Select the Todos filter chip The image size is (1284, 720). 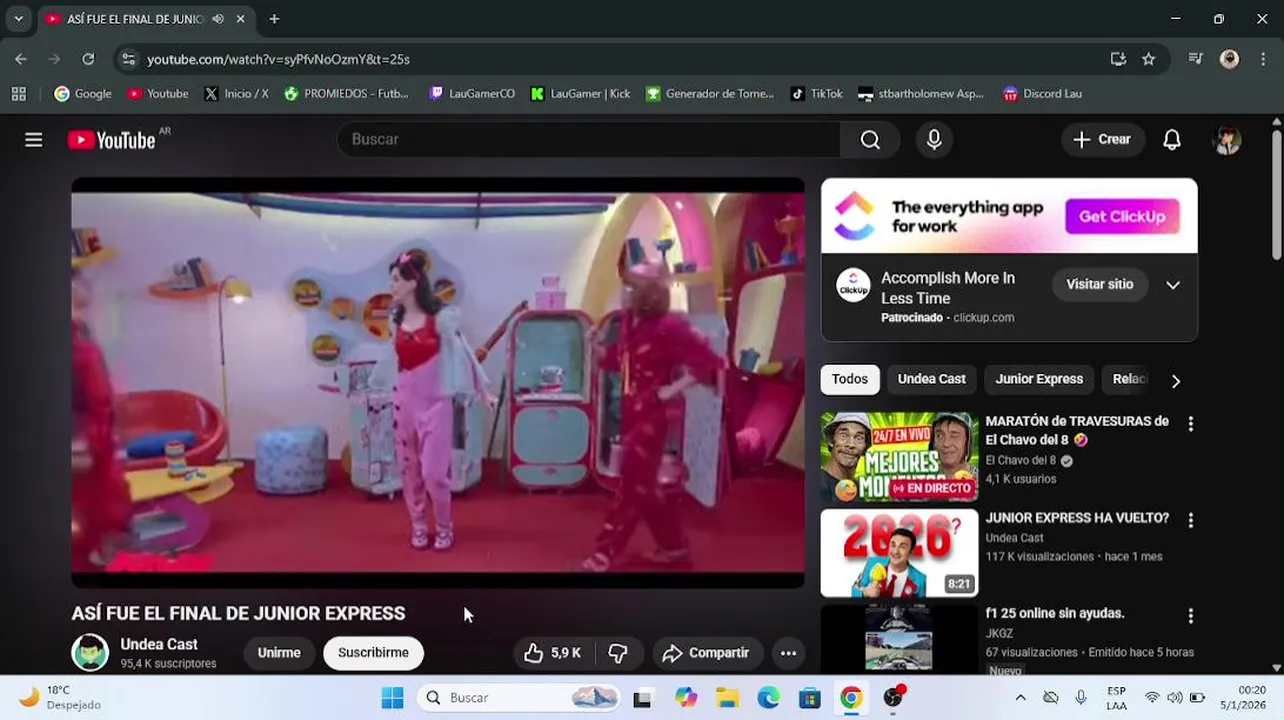(x=850, y=379)
